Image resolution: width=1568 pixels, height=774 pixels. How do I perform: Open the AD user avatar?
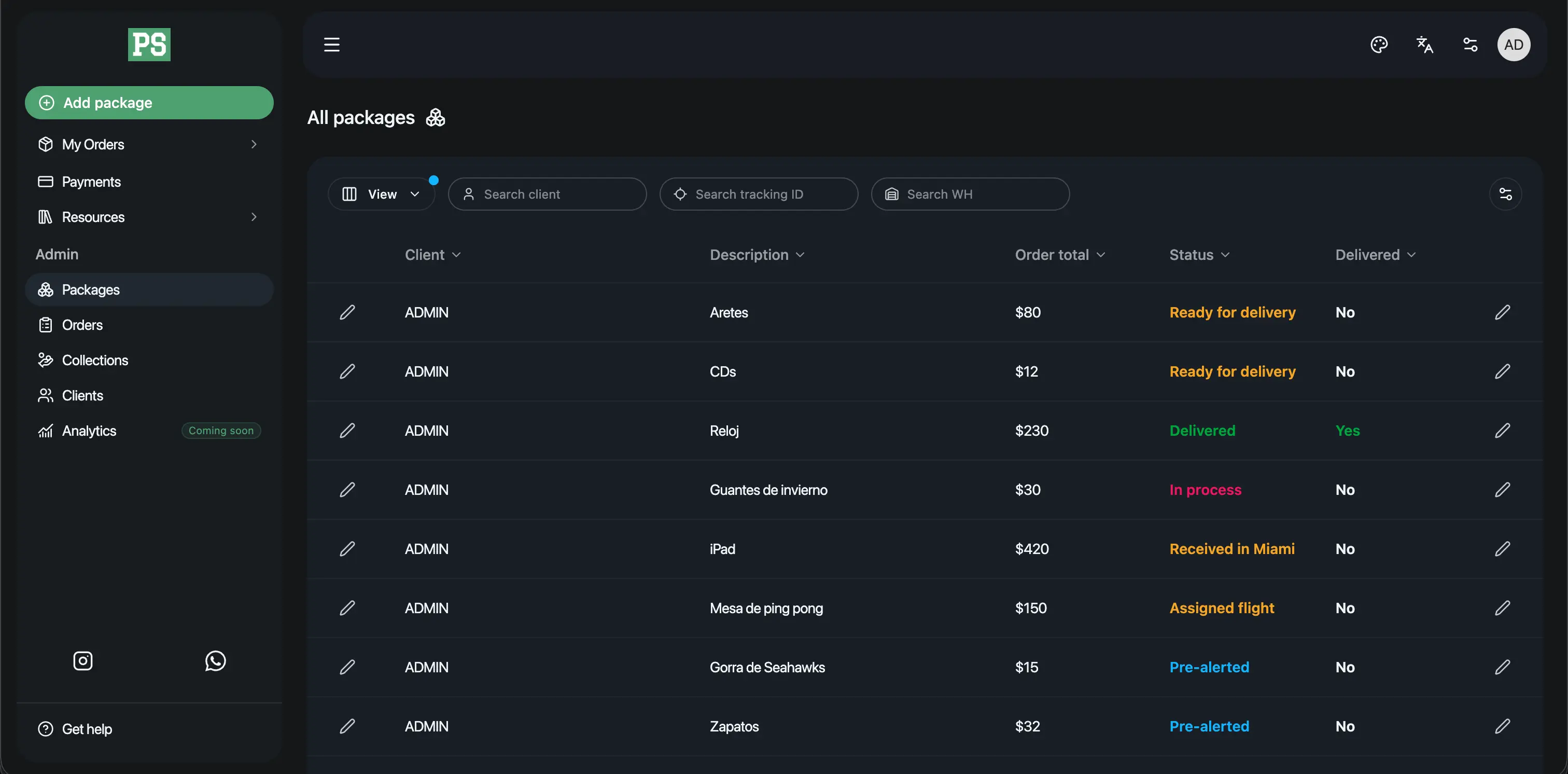(1514, 45)
